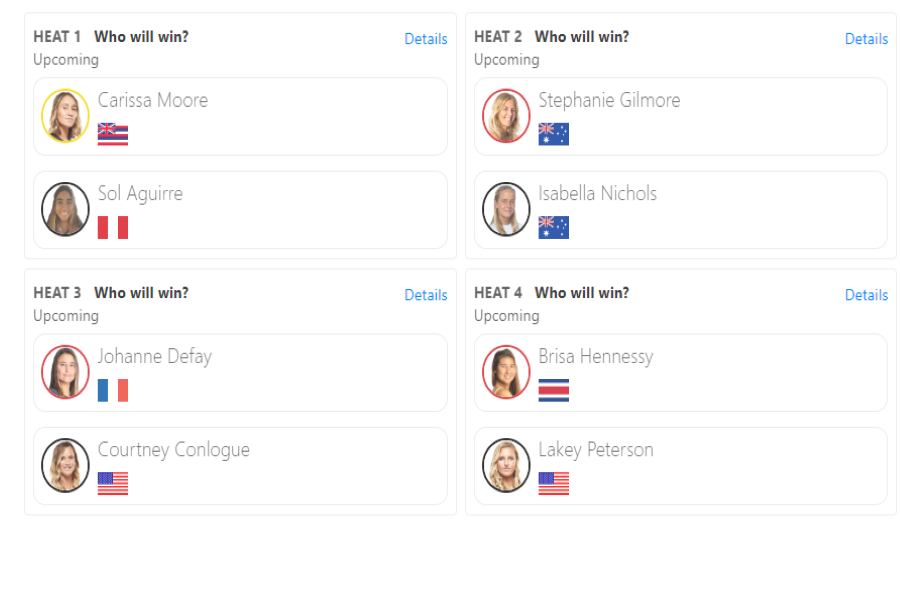Image resolution: width=900 pixels, height=600 pixels.
Task: Open Details for Heat 2
Action: [x=866, y=39]
